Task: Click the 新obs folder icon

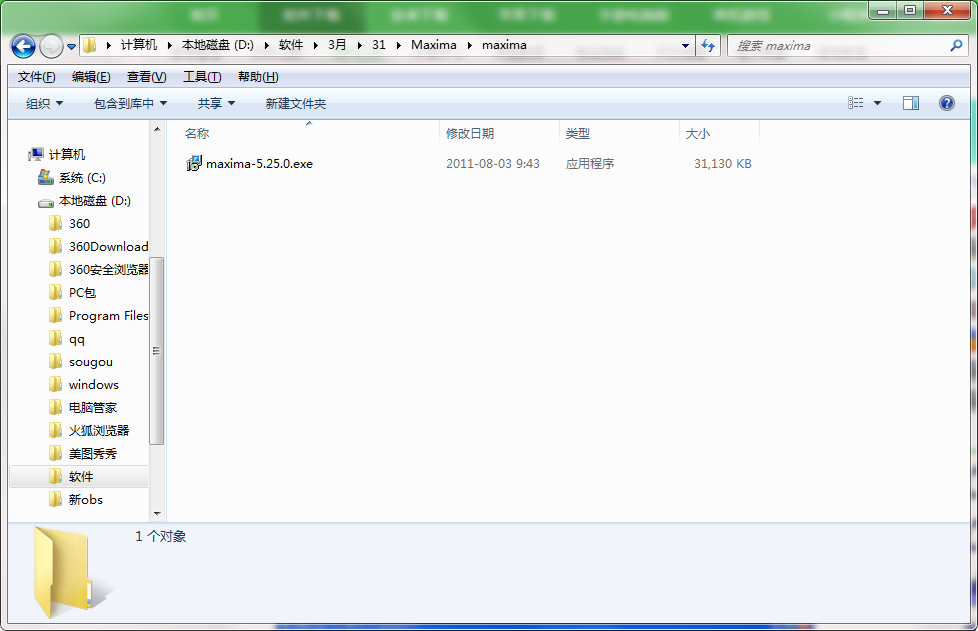Action: (x=56, y=500)
